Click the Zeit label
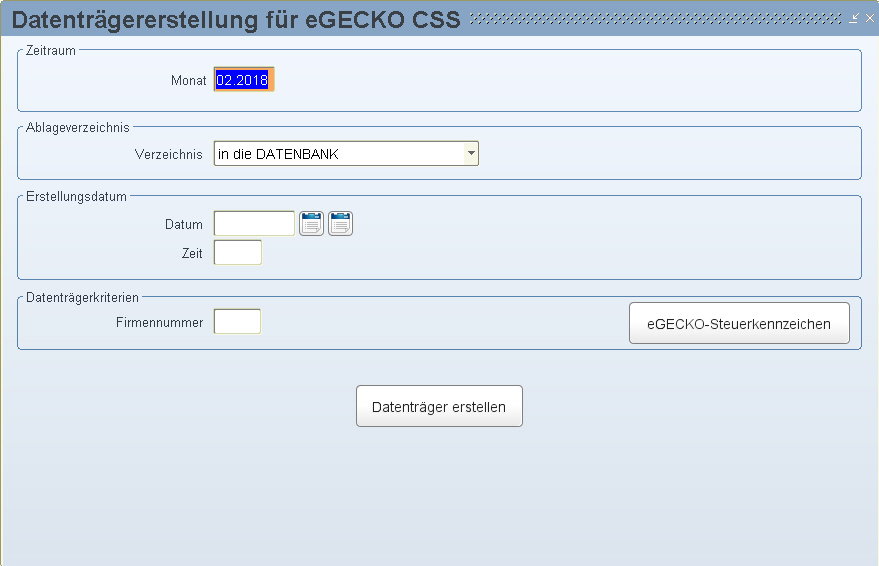The width and height of the screenshot is (879, 566). coord(192,253)
